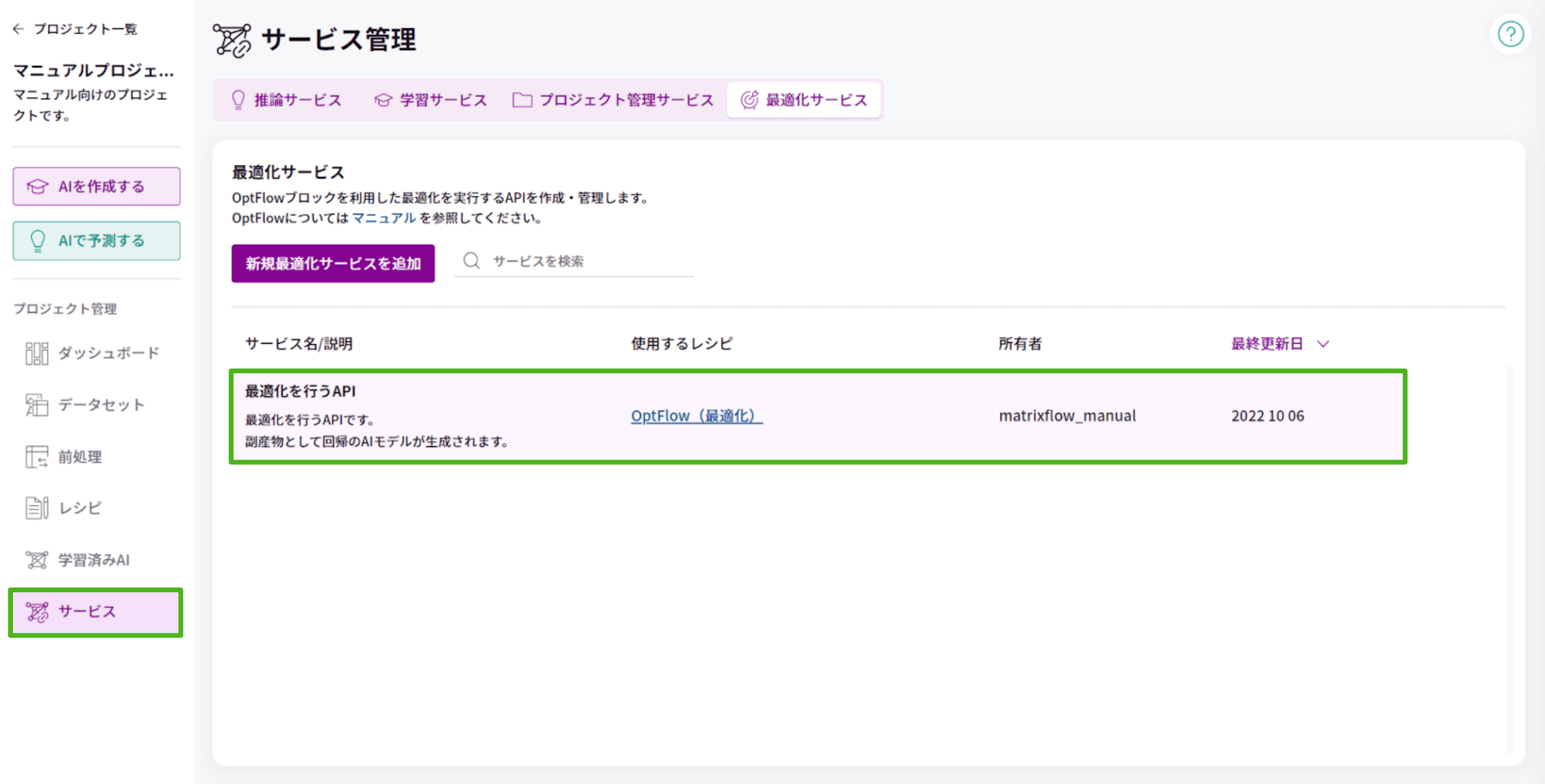1545x784 pixels.
Task: Open the マニュアル link
Action: point(384,218)
